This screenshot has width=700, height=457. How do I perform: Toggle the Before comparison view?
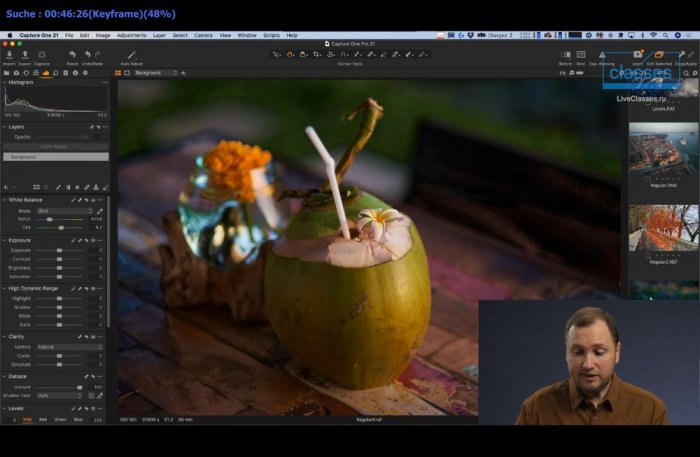[565, 55]
